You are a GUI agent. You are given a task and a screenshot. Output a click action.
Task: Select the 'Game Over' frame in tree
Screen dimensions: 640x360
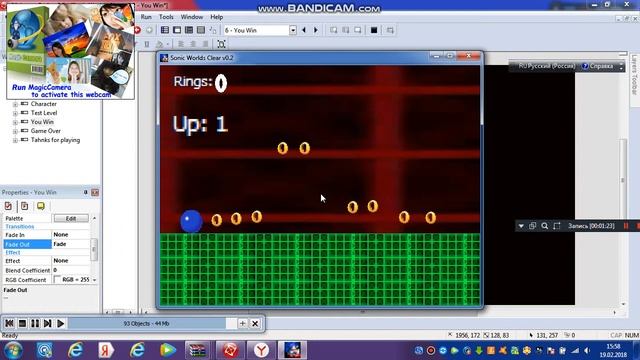click(x=46, y=131)
